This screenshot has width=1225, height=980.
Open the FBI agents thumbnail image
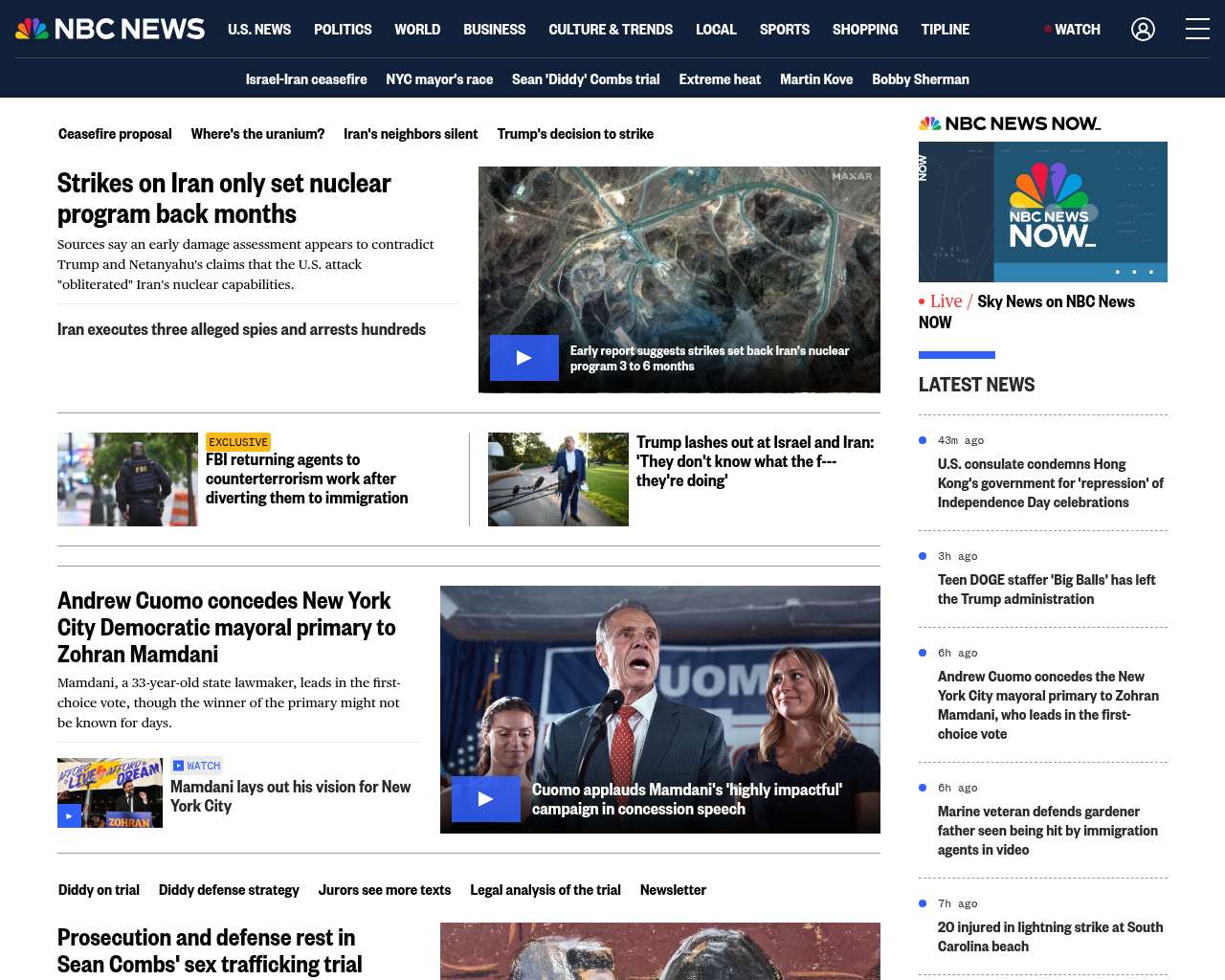127,479
